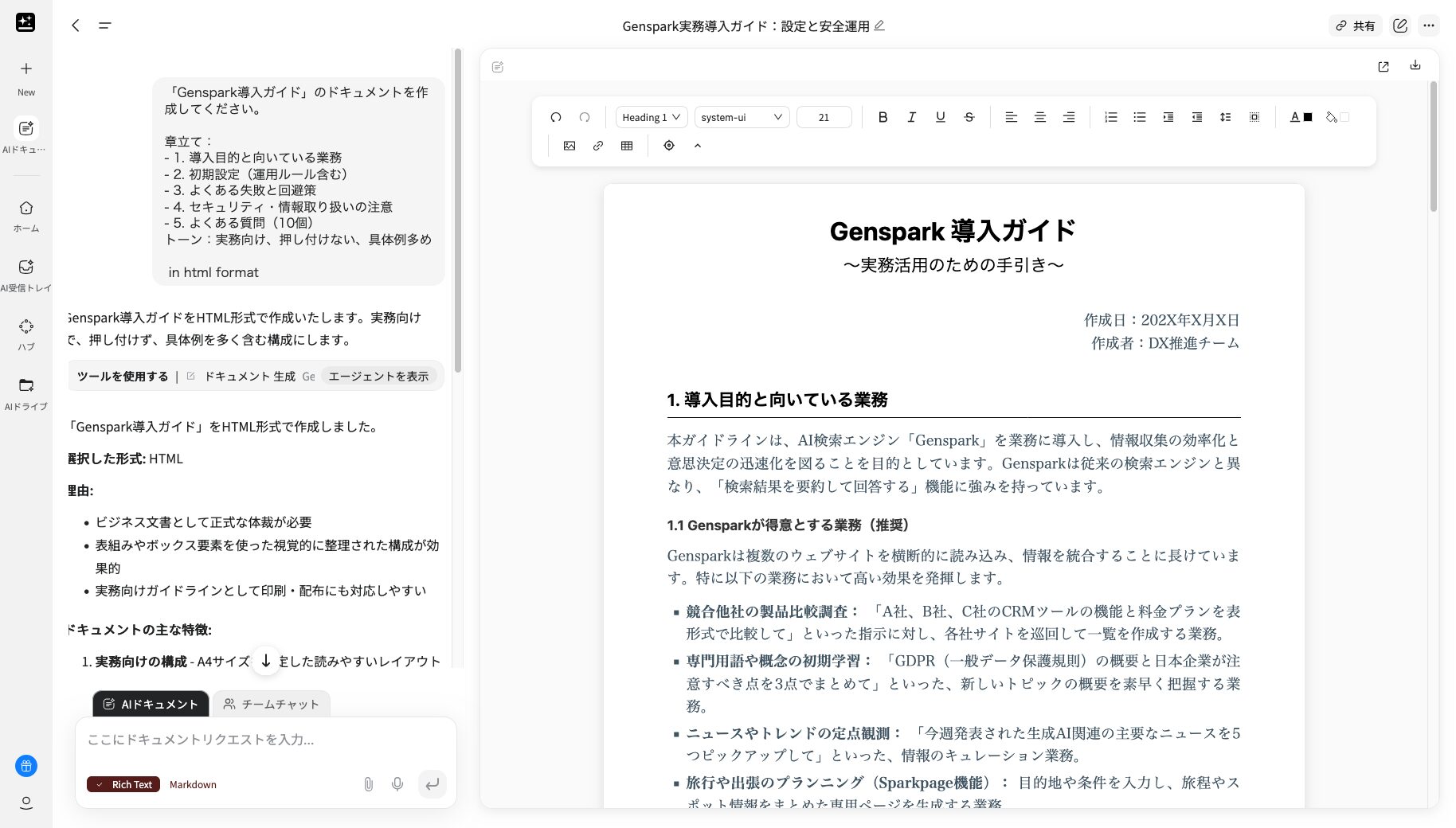Go to ホーム in the sidebar
The height and width of the screenshot is (828, 1456).
(x=26, y=214)
